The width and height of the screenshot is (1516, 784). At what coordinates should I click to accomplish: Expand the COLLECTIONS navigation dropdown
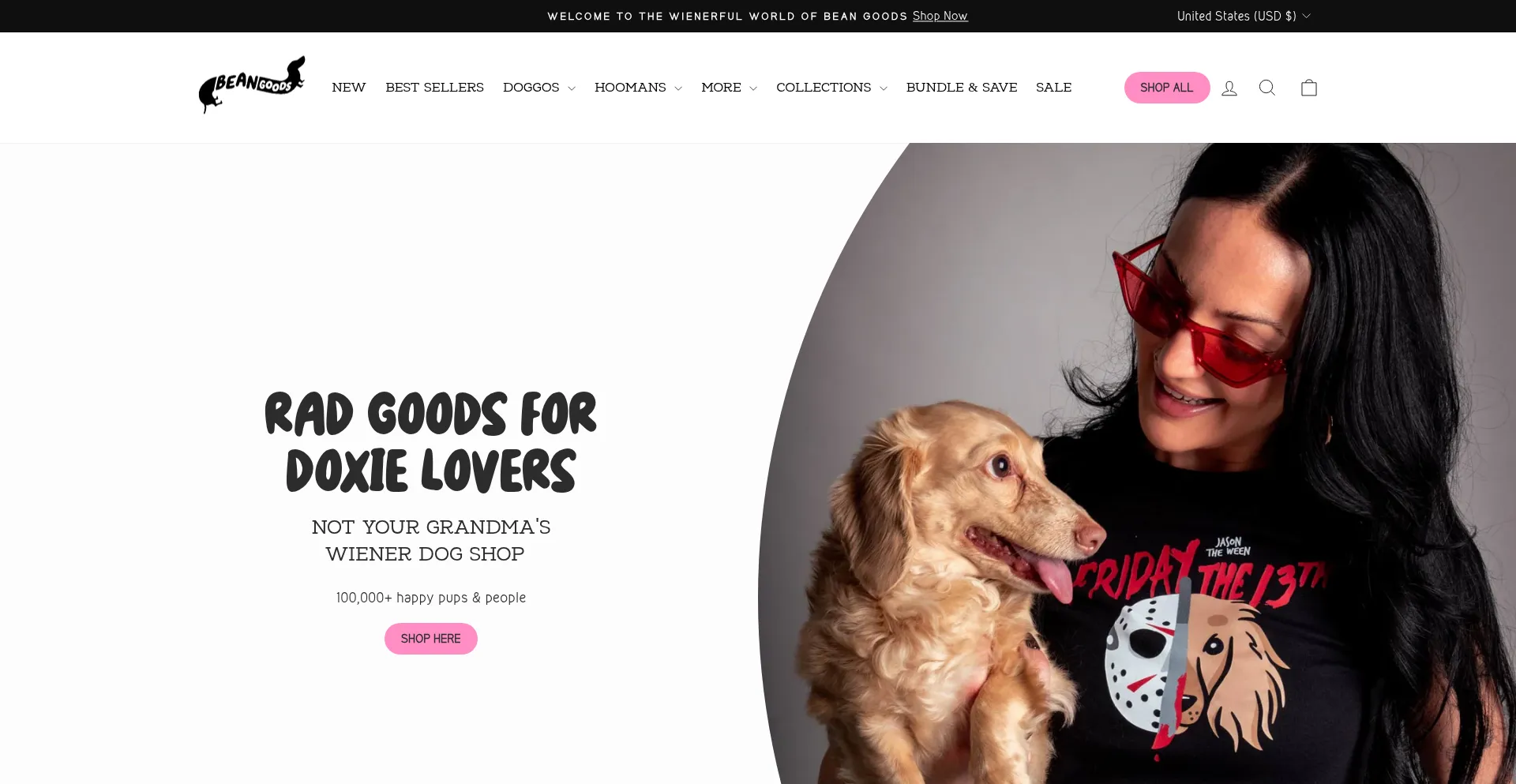tap(831, 88)
